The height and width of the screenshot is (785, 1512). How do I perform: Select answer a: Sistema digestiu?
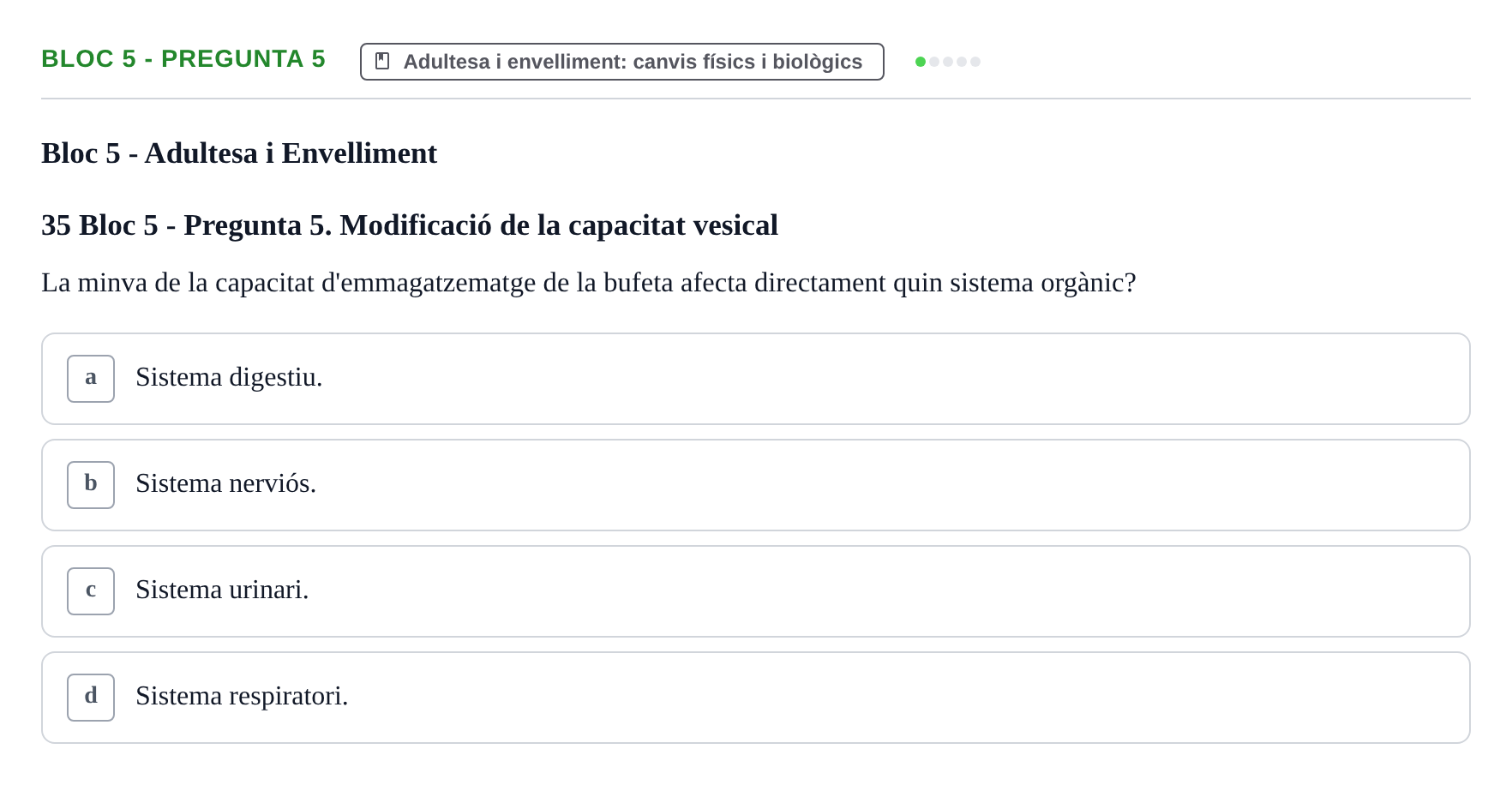click(755, 379)
